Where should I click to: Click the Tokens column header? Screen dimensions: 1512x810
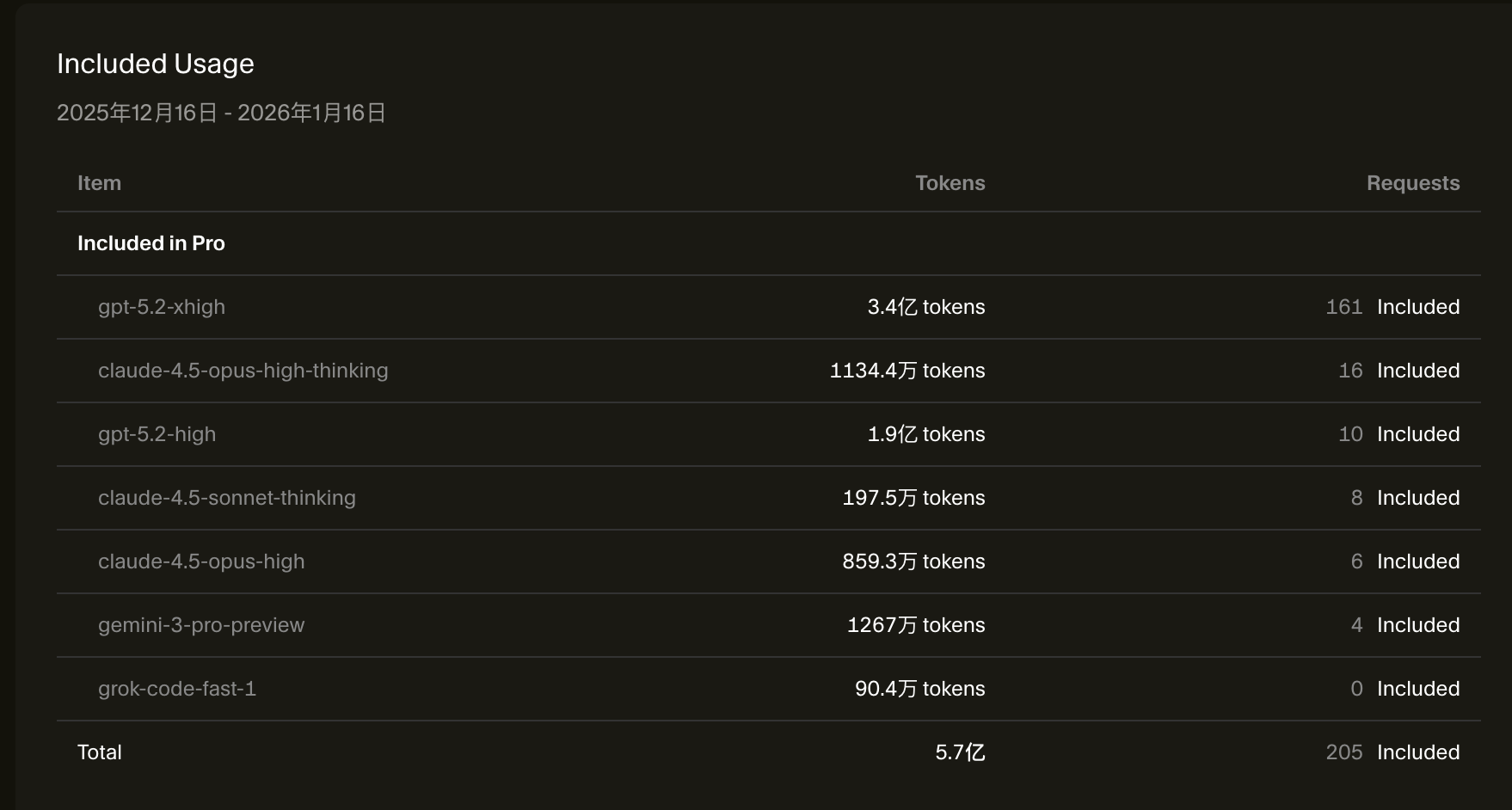[950, 183]
